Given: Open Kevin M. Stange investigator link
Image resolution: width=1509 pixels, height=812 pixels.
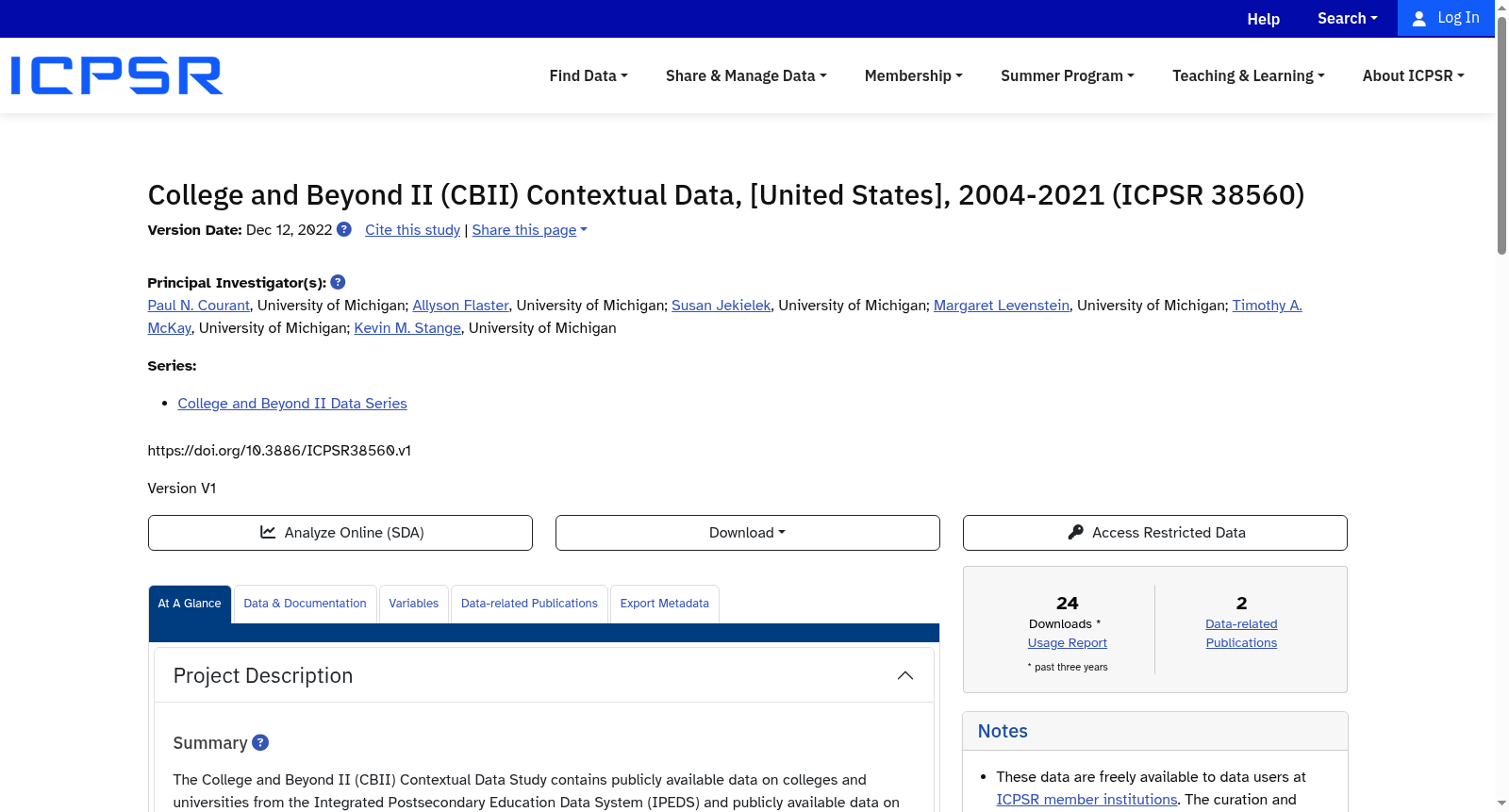Looking at the screenshot, I should click(407, 328).
